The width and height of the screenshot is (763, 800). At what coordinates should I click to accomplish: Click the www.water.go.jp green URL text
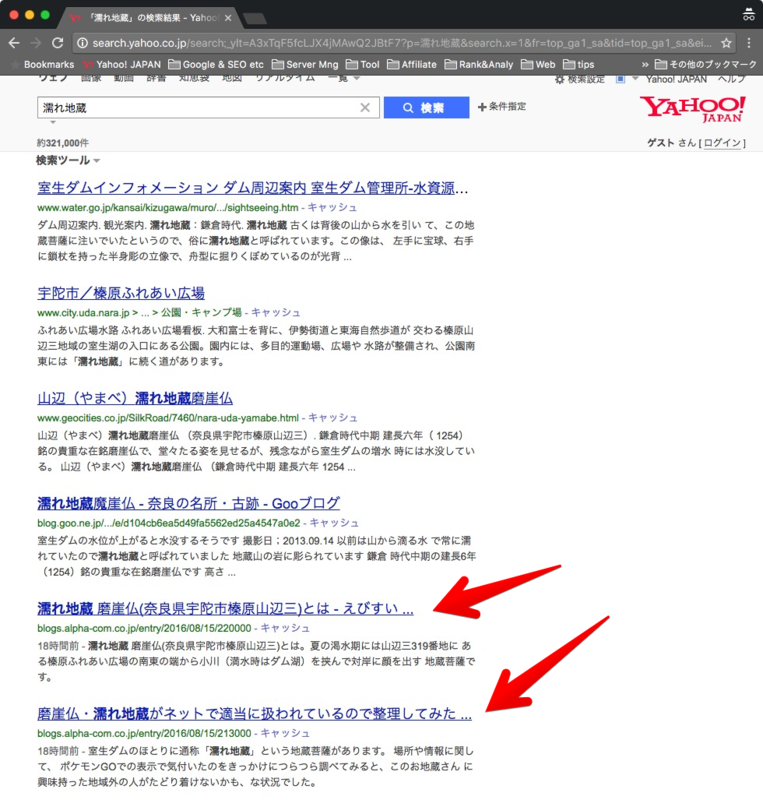168,208
